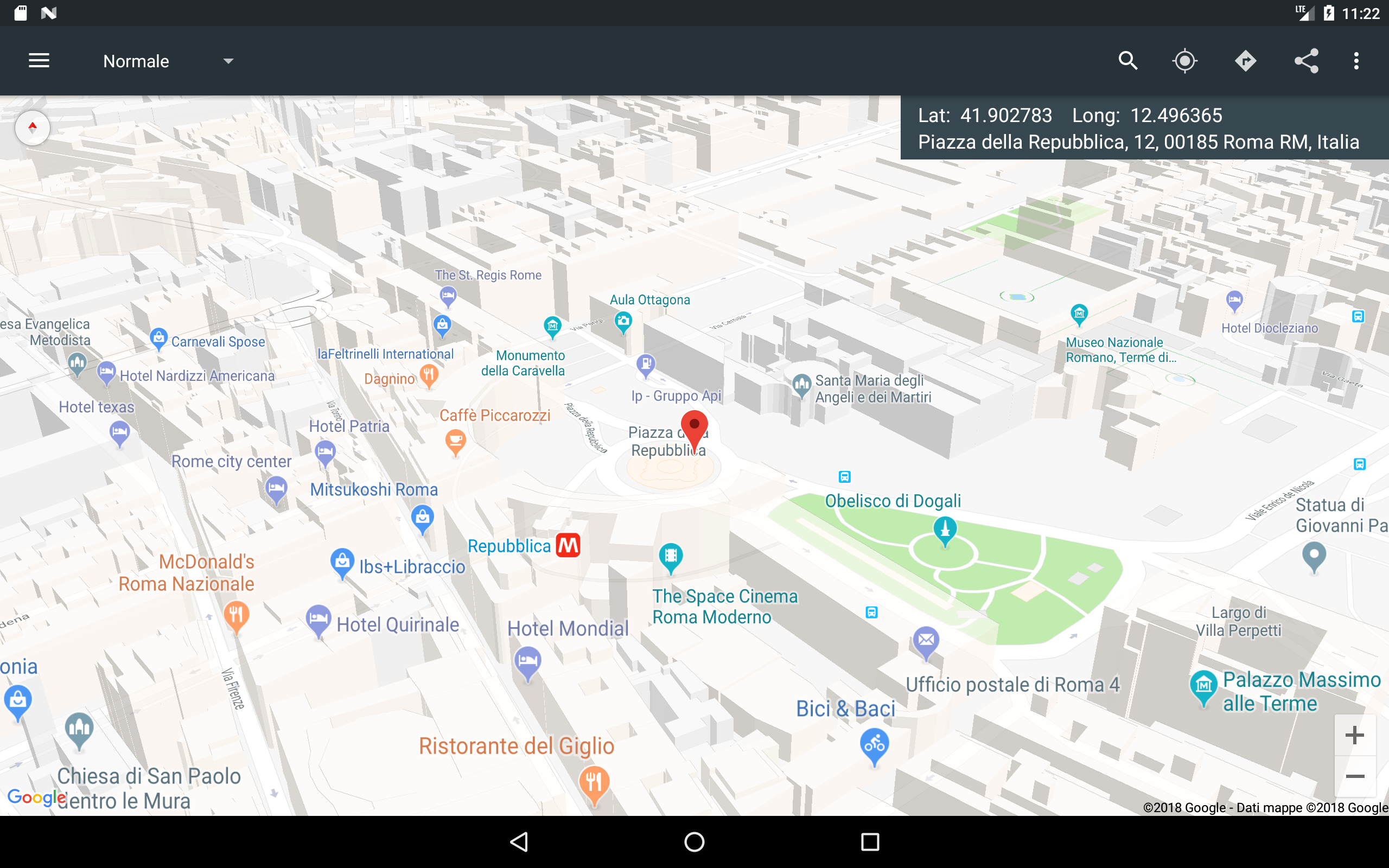Image resolution: width=1389 pixels, height=868 pixels.
Task: Open the hamburger navigation menu
Action: pyautogui.click(x=39, y=61)
